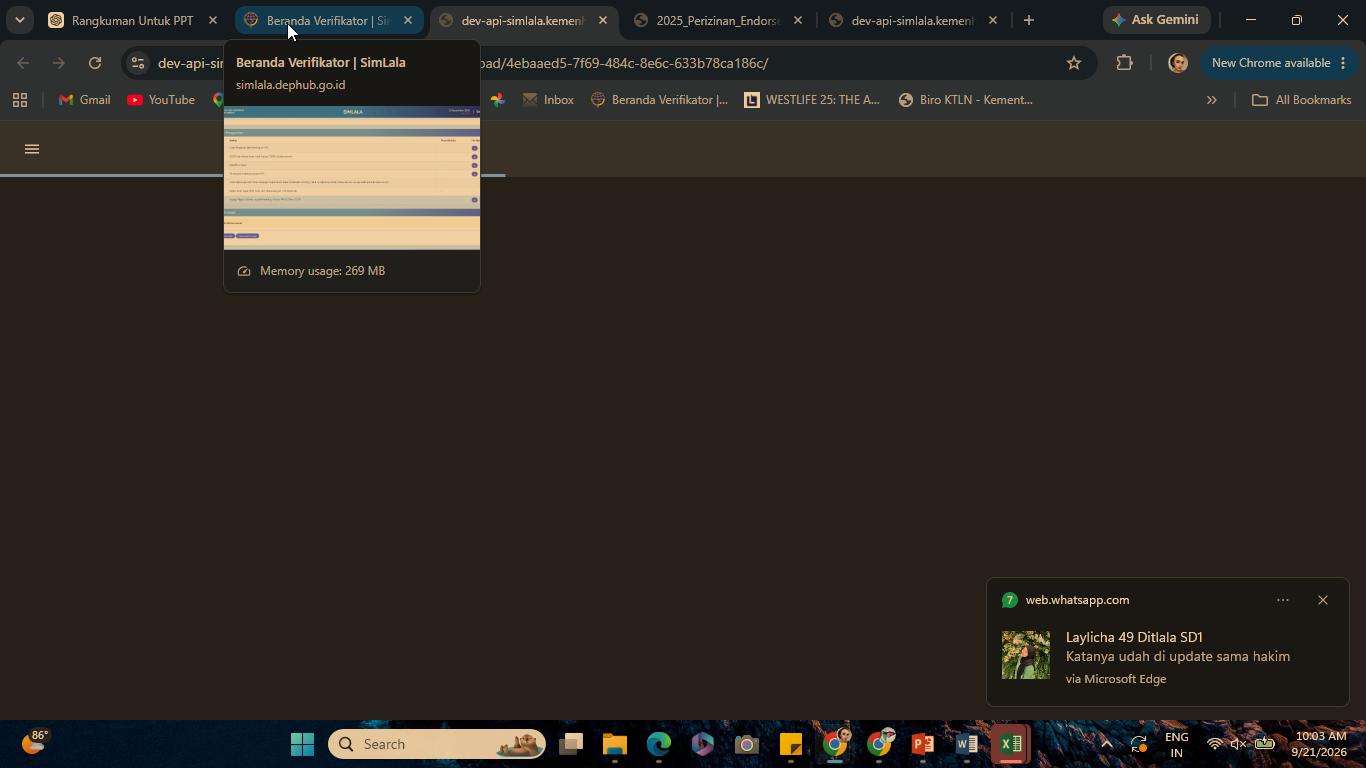Open the hamburger menu icon

[x=32, y=149]
